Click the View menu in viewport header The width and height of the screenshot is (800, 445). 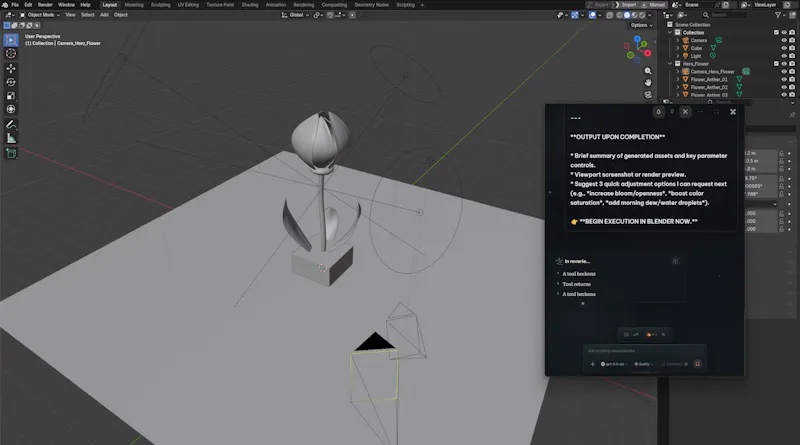point(70,15)
